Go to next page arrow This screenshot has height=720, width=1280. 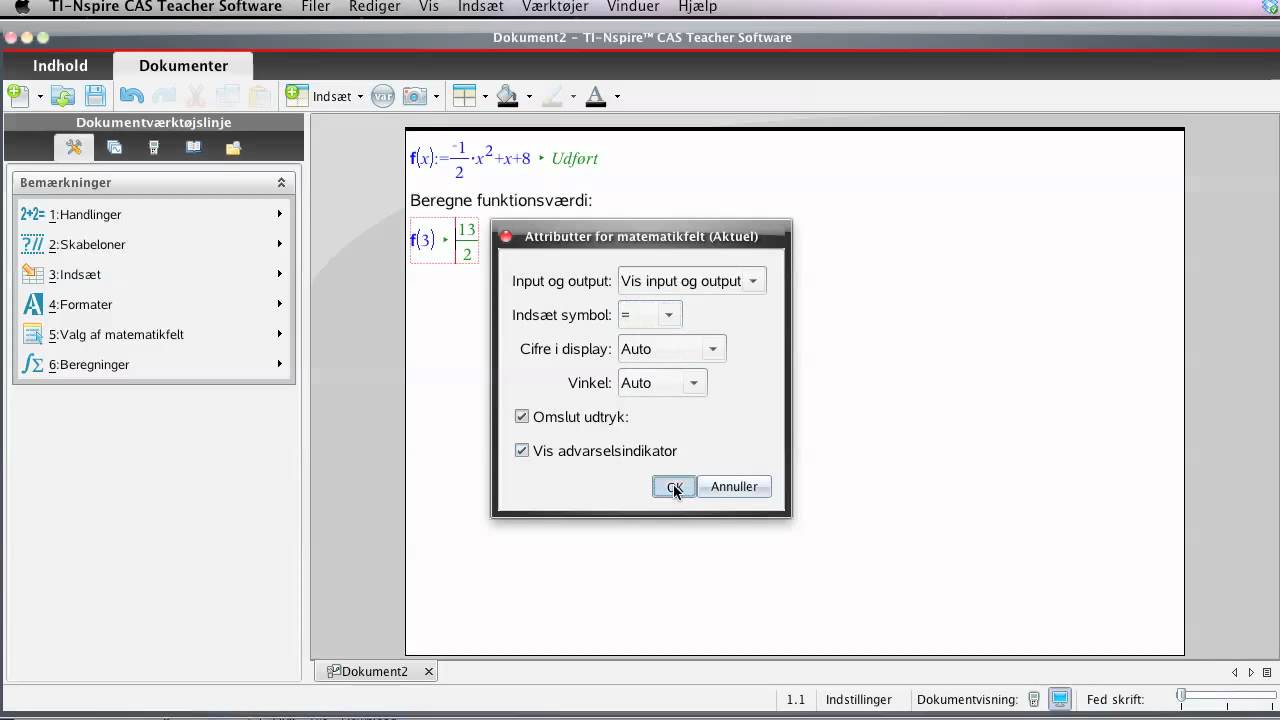click(x=1251, y=672)
